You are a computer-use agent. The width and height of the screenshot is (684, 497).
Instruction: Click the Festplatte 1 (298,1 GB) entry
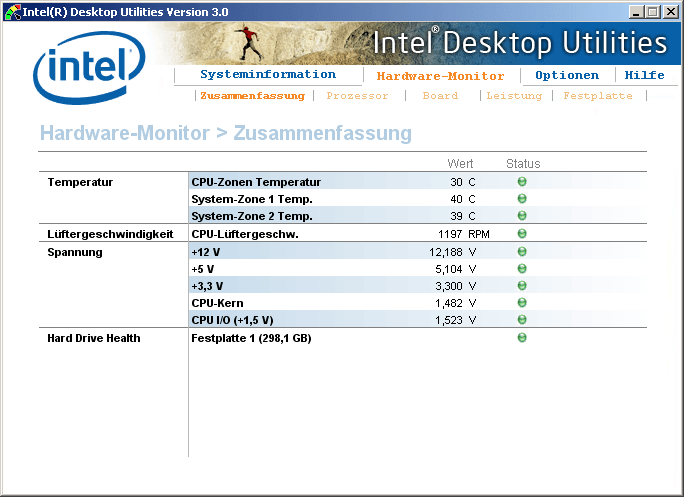[x=251, y=338]
